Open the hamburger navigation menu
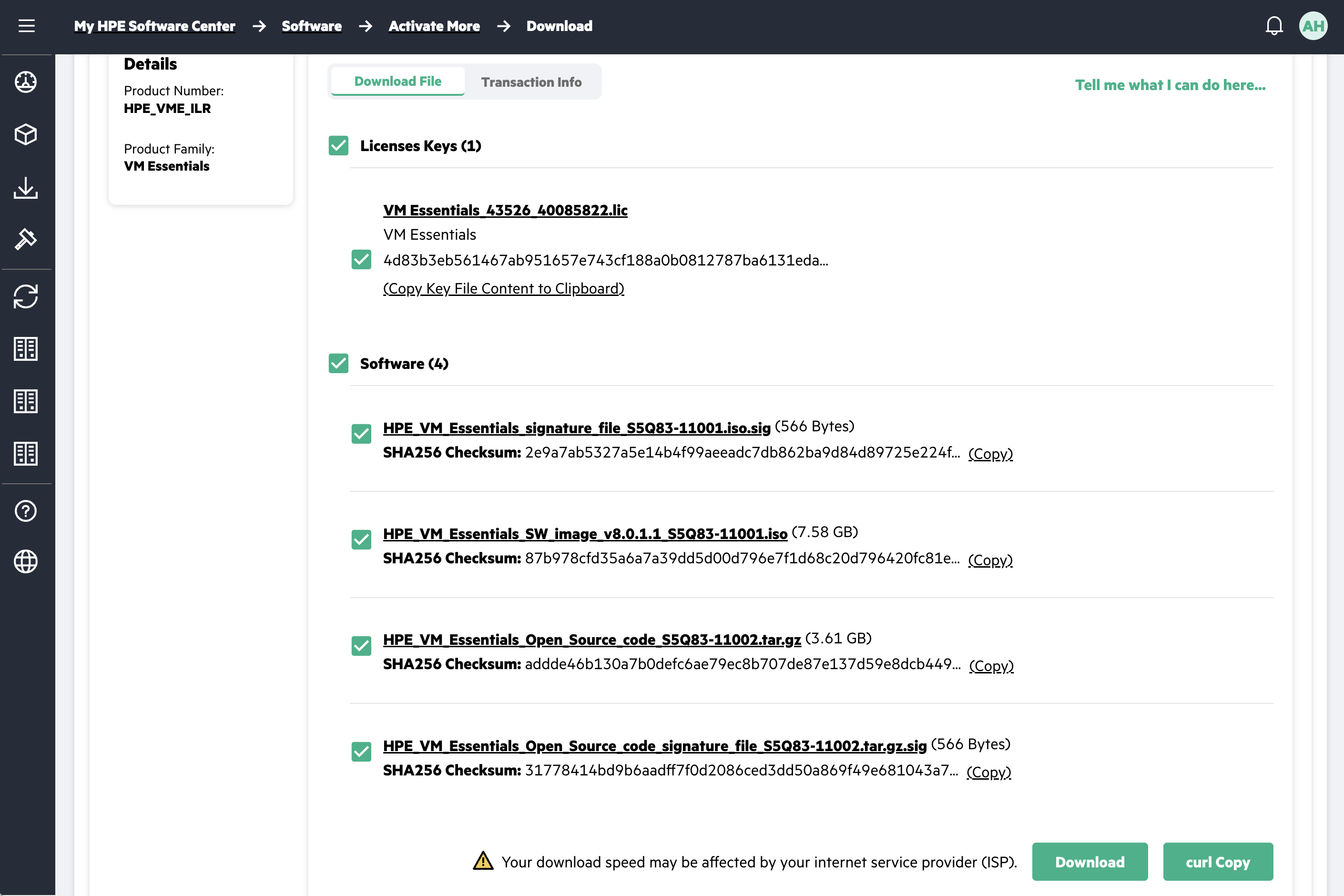The width and height of the screenshot is (1344, 896). [26, 26]
